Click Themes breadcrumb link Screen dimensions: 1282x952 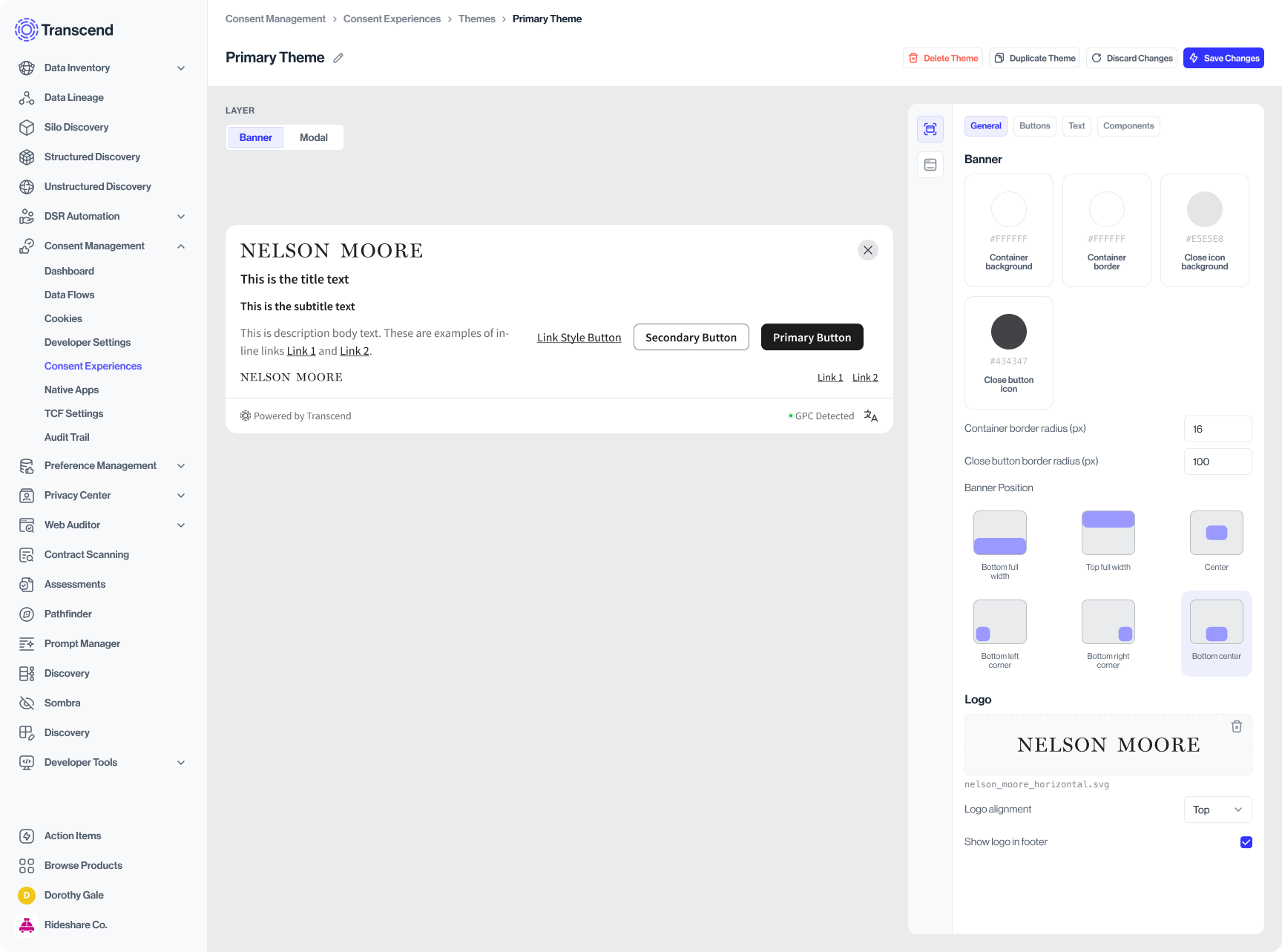477,19
